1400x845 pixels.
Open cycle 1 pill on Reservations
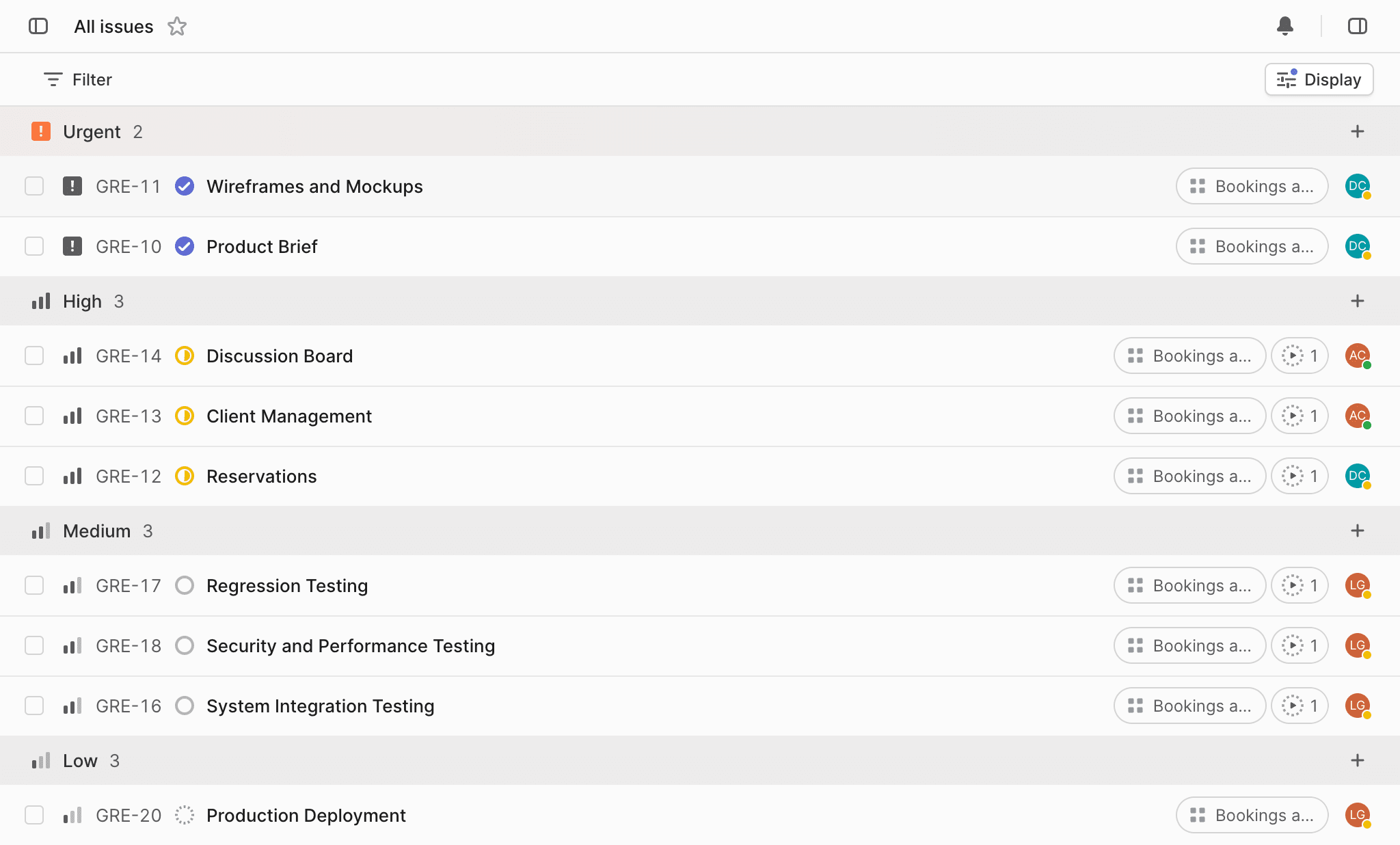[x=1300, y=476]
